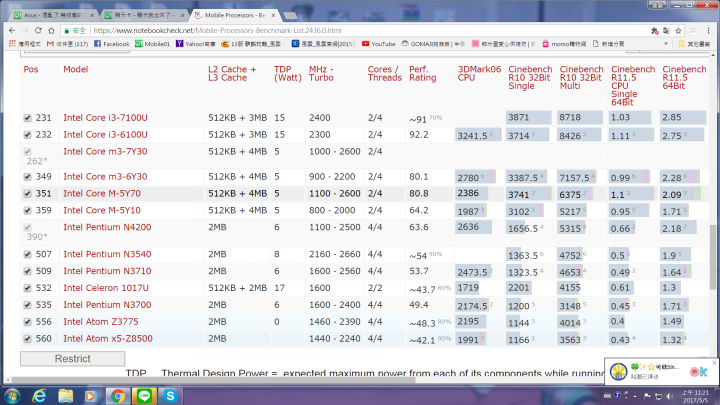
Task: Open the Intel Pentium N3700 link
Action: (x=107, y=305)
